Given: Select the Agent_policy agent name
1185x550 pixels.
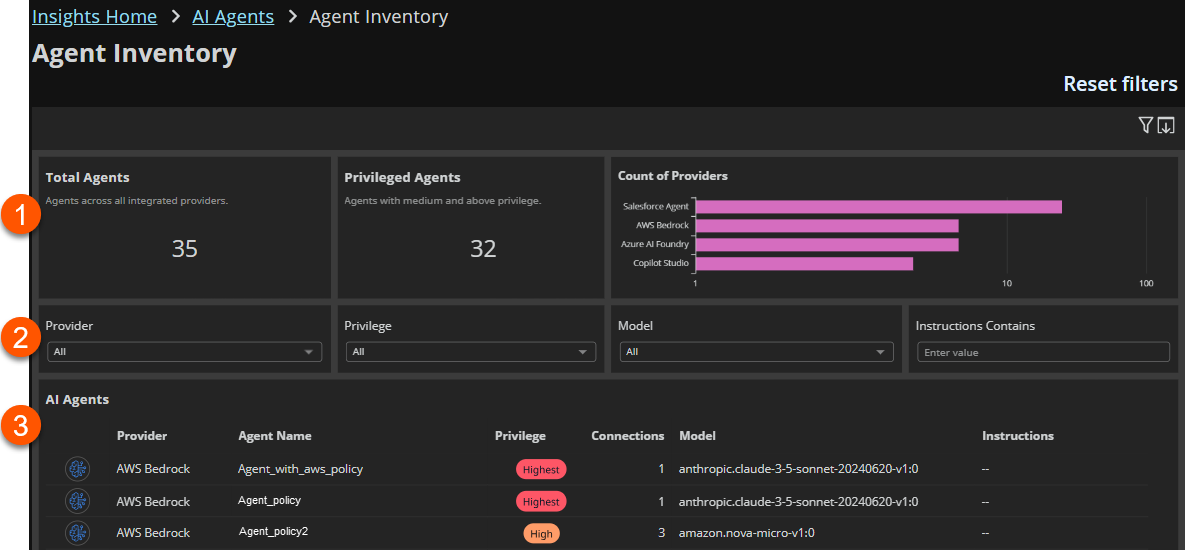Looking at the screenshot, I should click(x=270, y=501).
